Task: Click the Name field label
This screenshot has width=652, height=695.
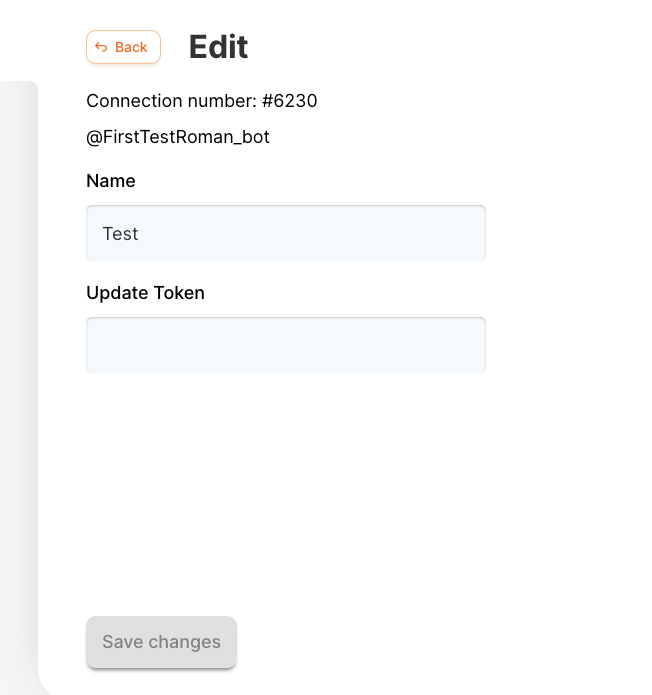Action: point(111,181)
